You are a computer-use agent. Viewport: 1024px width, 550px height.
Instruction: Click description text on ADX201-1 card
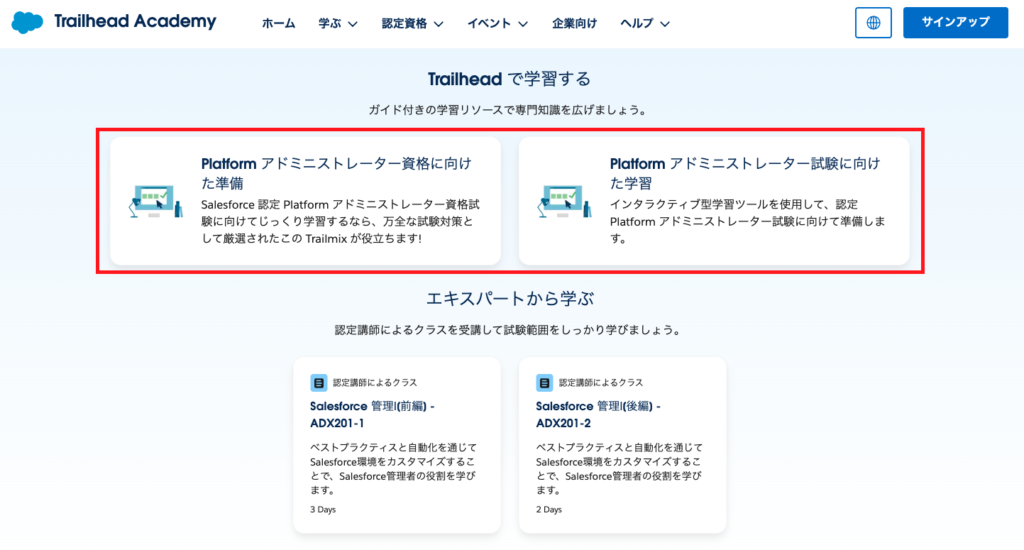pos(393,469)
